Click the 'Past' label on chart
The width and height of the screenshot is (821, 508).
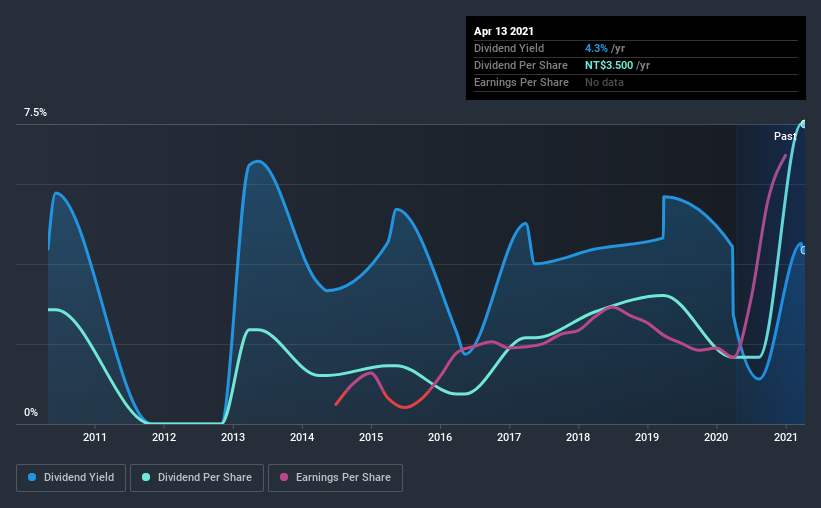click(785, 136)
